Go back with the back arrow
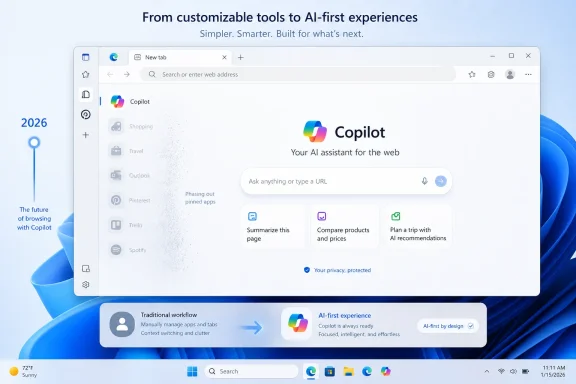The image size is (576, 384). (110, 75)
